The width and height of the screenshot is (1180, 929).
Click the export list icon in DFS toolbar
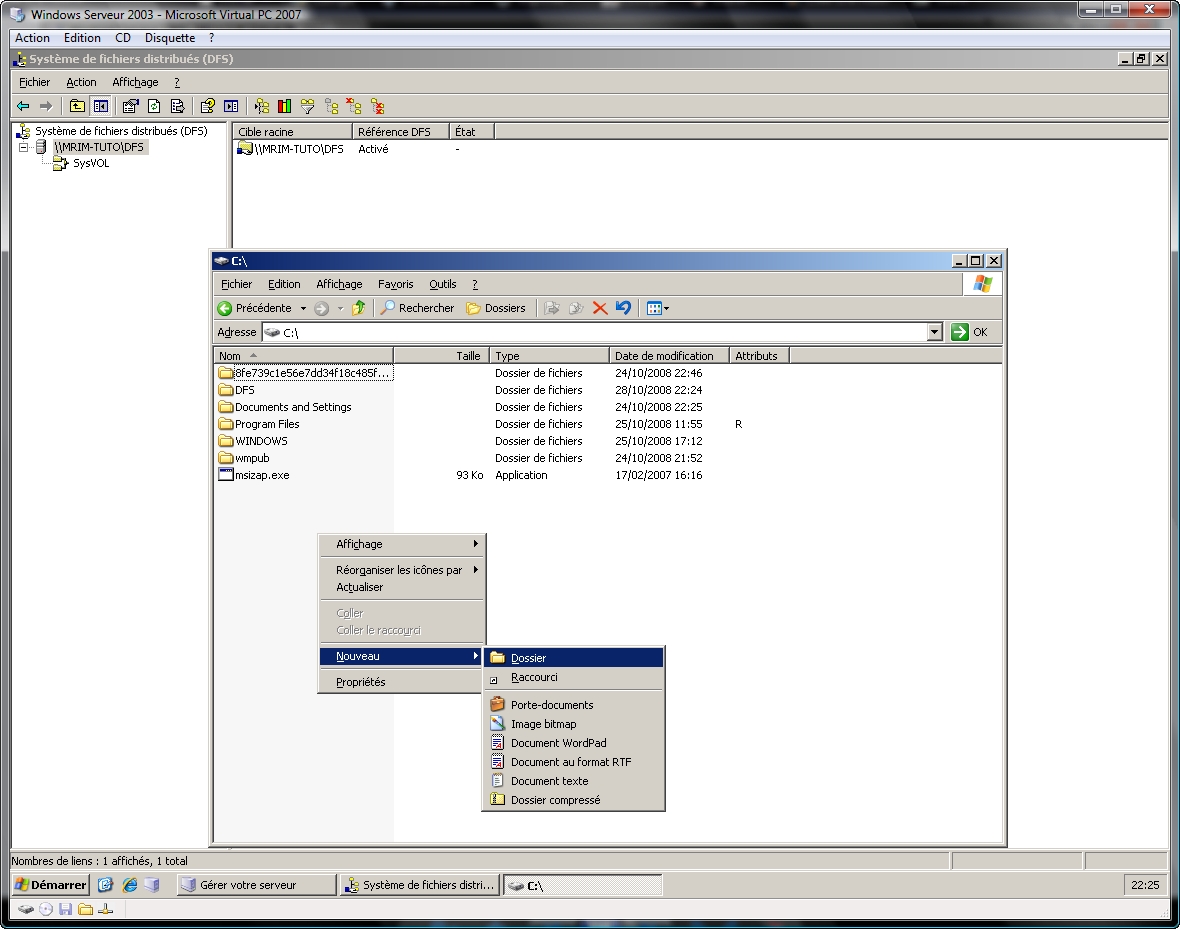178,106
